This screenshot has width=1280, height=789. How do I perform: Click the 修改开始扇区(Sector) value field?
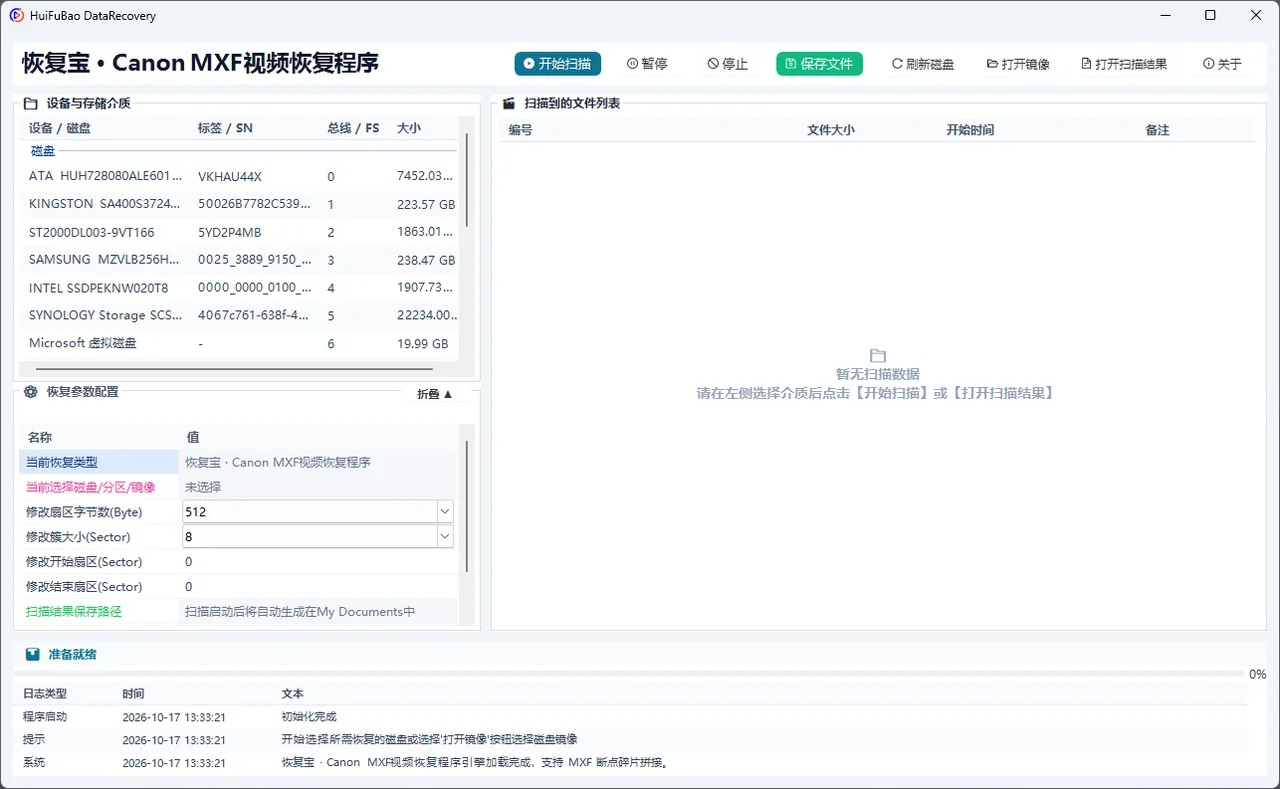coord(319,562)
